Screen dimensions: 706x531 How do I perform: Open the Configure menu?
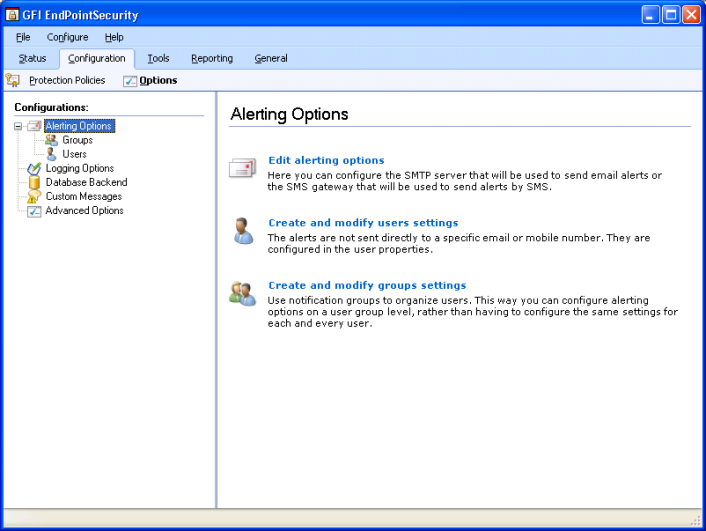pyautogui.click(x=68, y=37)
